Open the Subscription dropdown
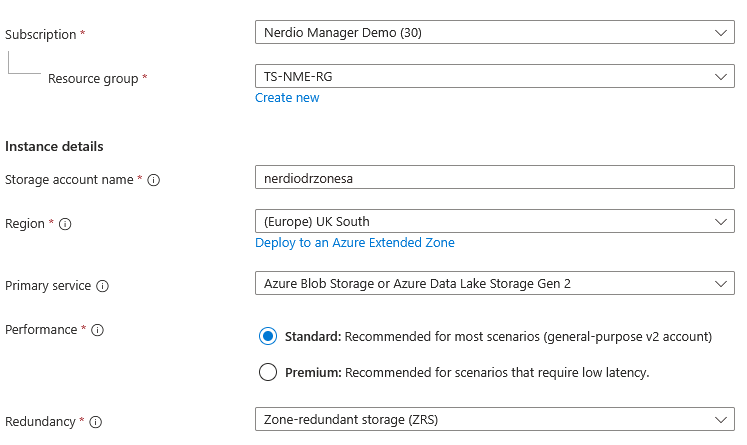 click(494, 33)
